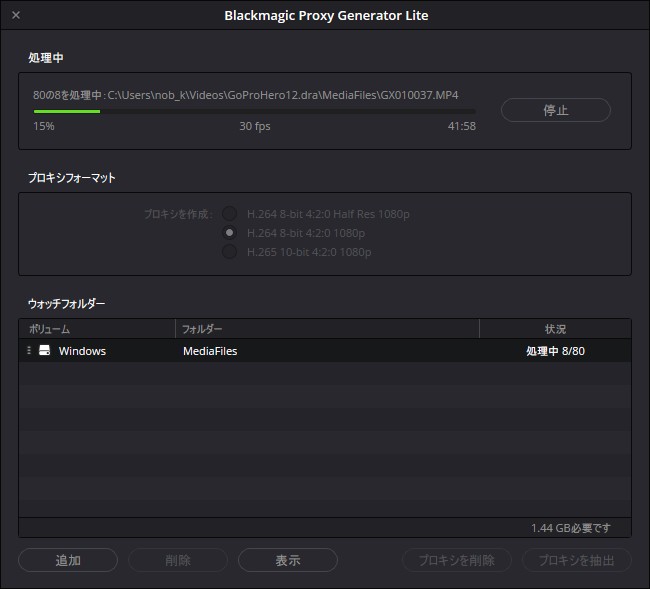Click the 停止 button to stop processing
Viewport: 650px width, 589px height.
click(555, 110)
